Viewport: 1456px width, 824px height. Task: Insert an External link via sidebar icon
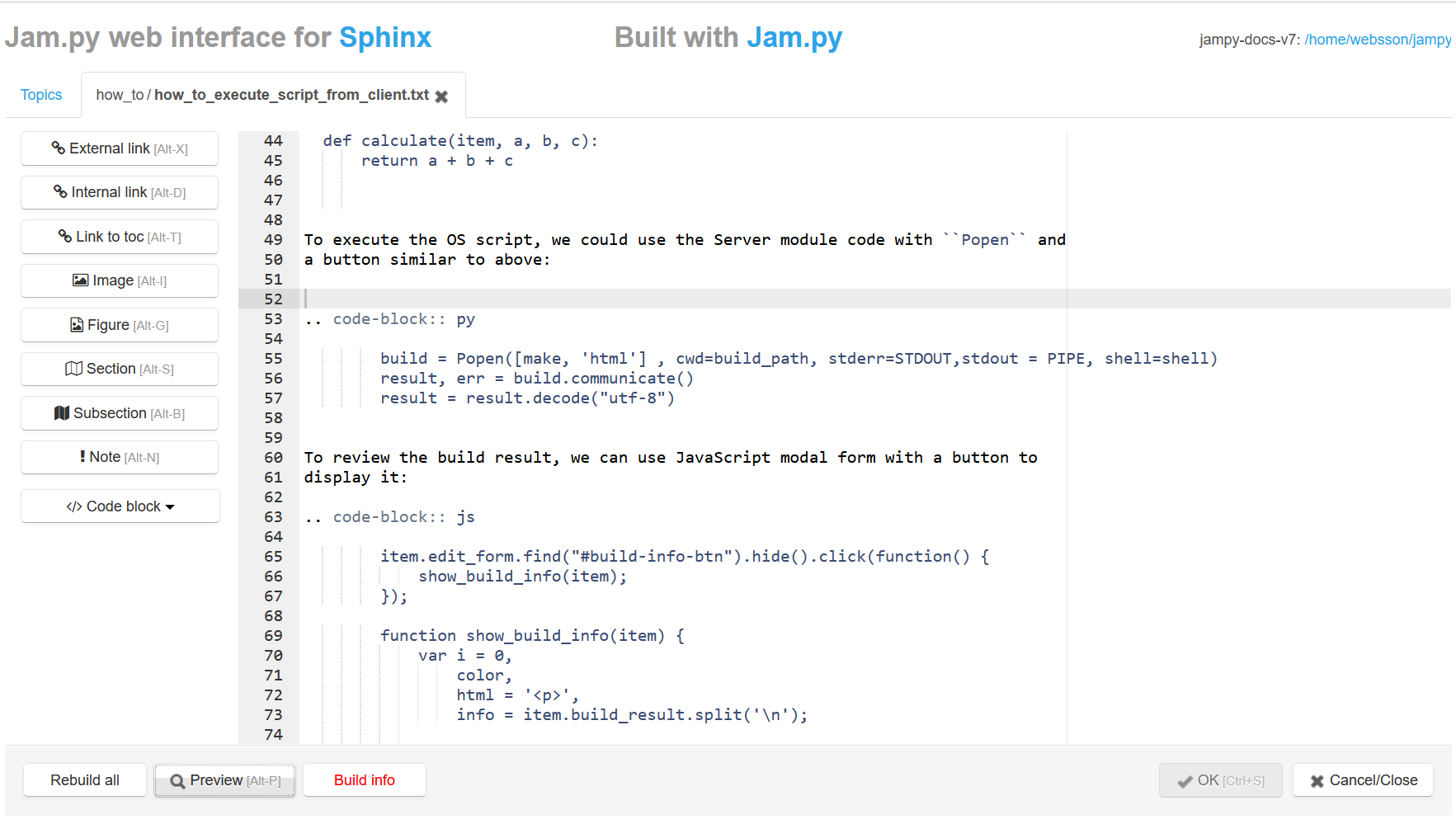(x=58, y=148)
